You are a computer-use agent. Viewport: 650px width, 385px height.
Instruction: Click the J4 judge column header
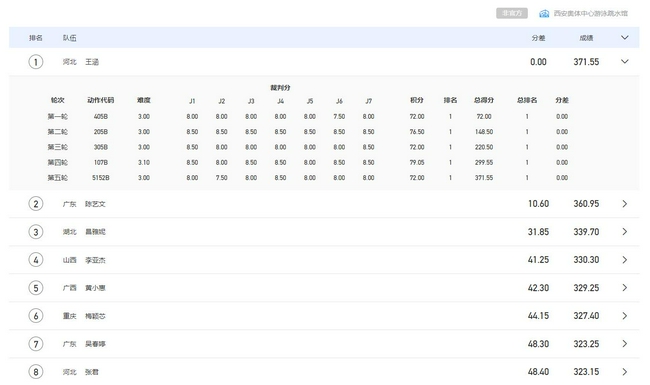point(281,101)
